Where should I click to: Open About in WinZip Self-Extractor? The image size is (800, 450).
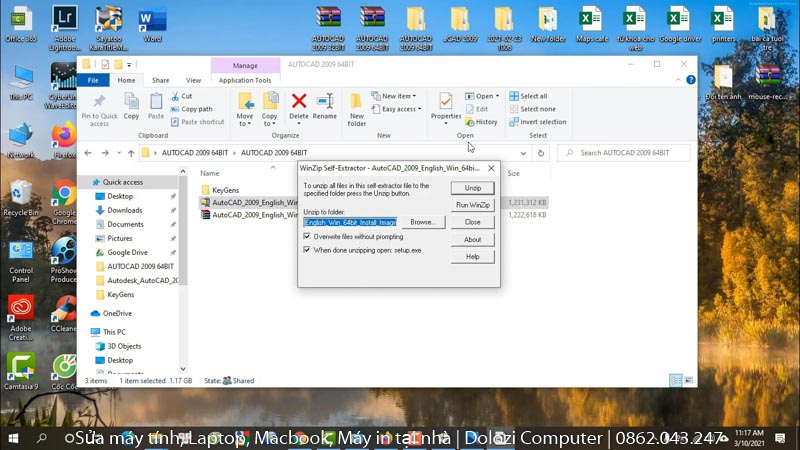[472, 239]
